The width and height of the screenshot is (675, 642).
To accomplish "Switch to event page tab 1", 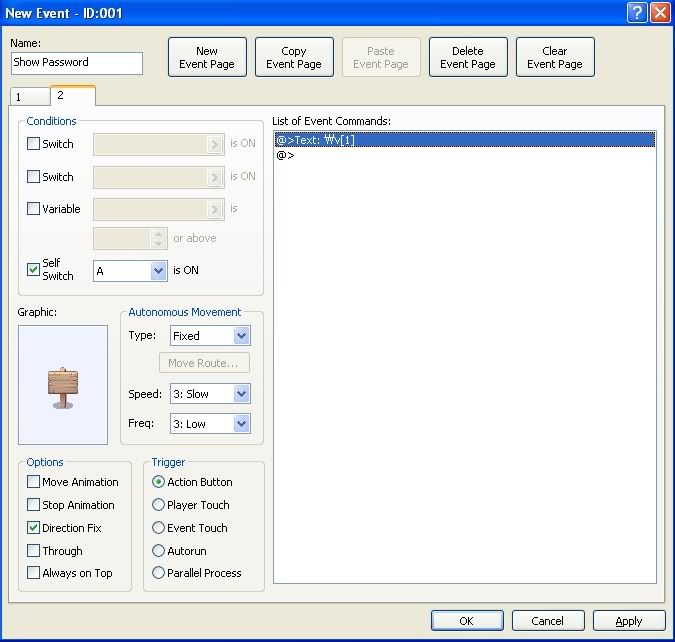I will coord(28,97).
